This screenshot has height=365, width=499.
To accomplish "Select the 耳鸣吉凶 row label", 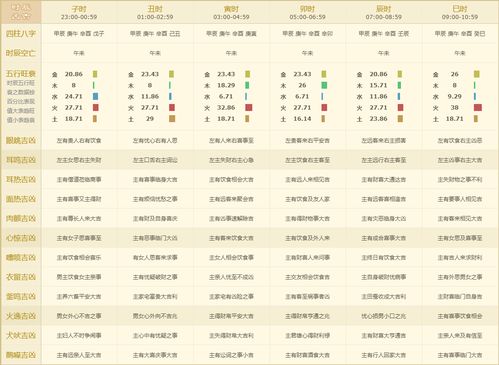I will pyautogui.click(x=21, y=160).
